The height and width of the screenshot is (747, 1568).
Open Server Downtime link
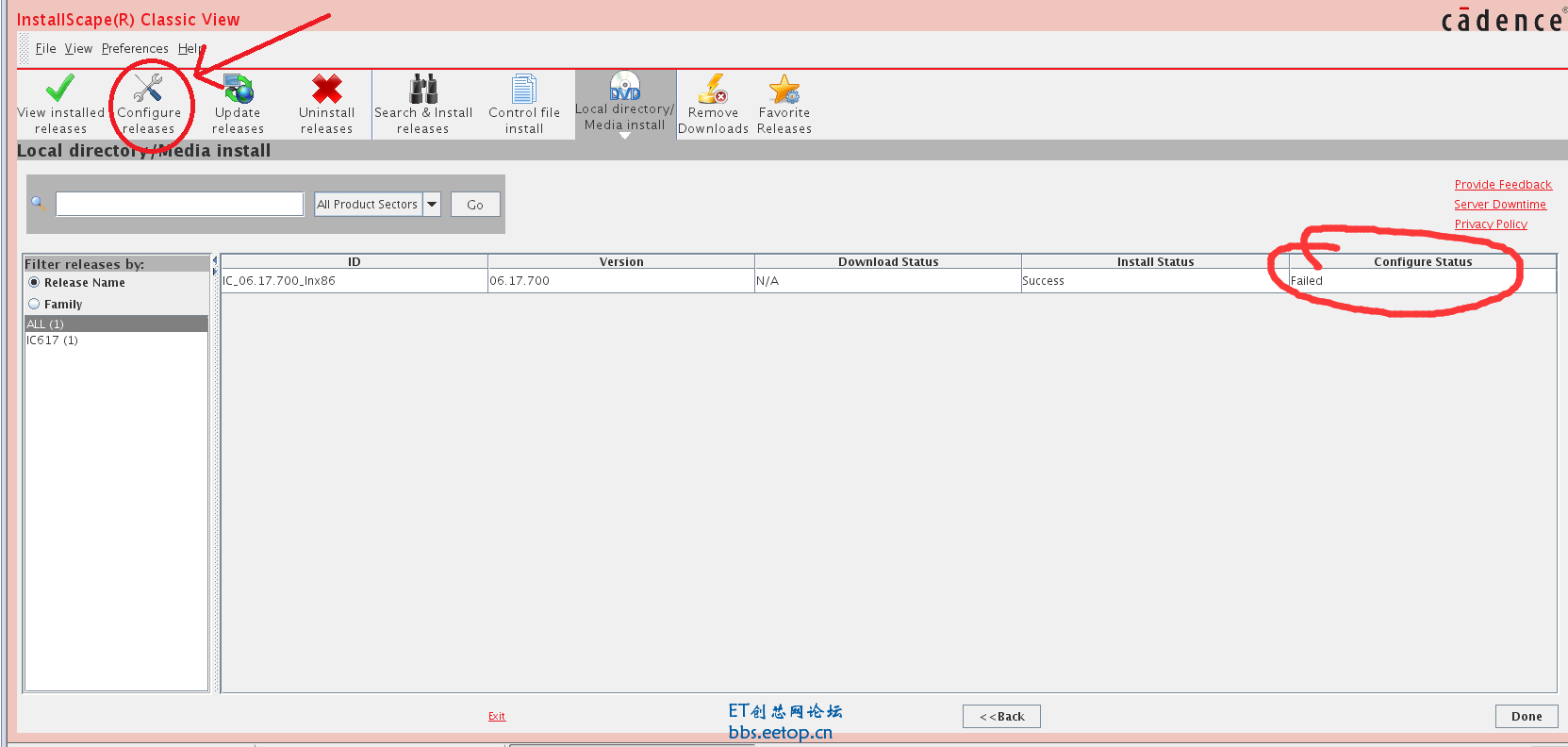tap(1500, 205)
